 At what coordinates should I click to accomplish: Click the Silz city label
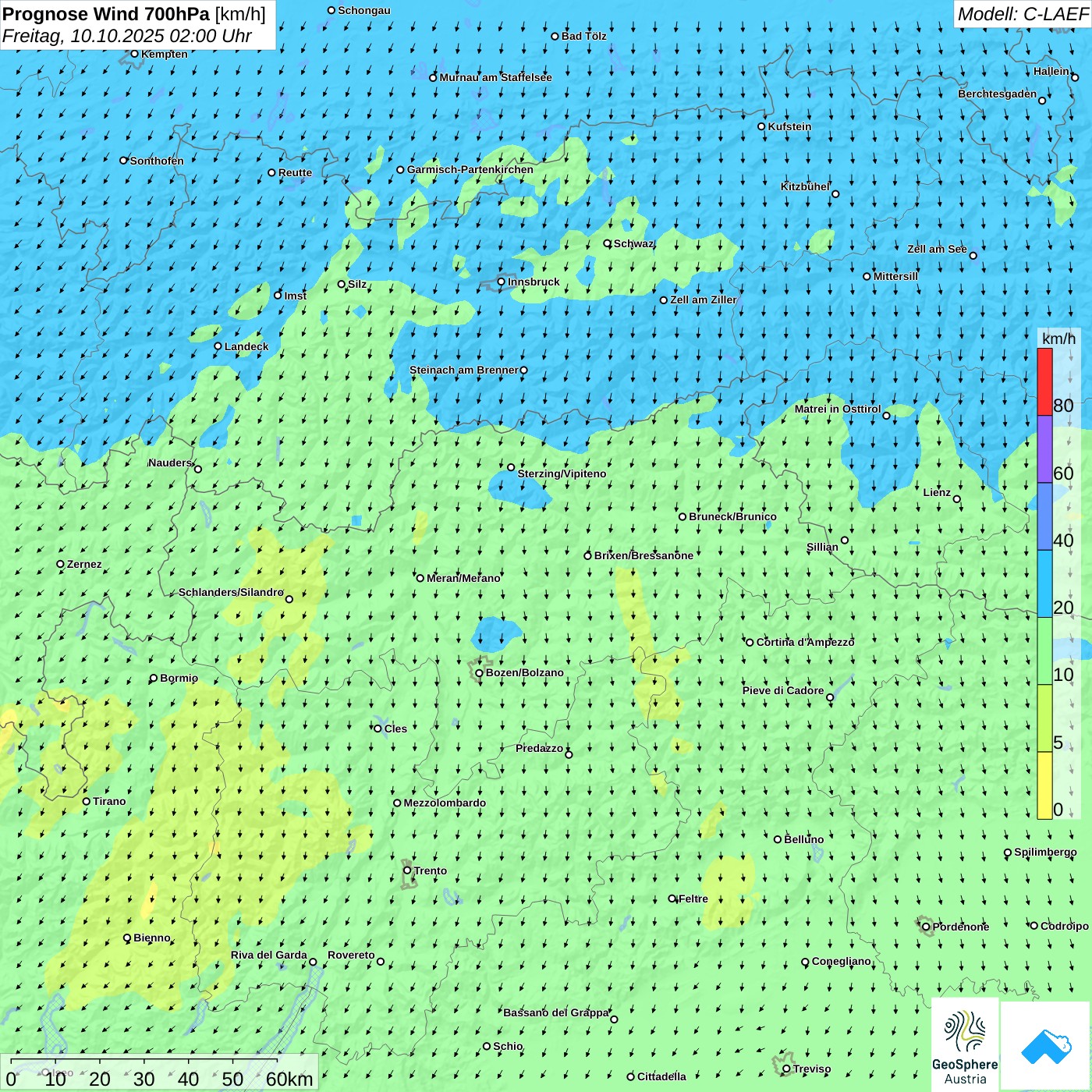[x=357, y=284]
